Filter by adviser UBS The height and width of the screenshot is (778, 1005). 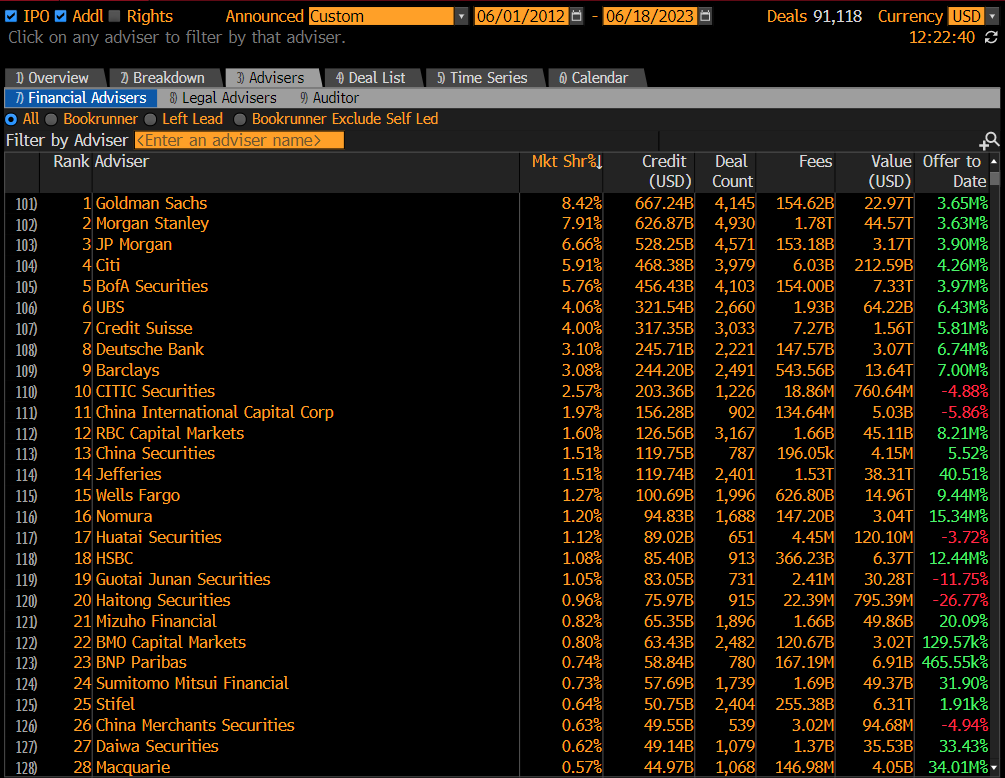coord(110,308)
